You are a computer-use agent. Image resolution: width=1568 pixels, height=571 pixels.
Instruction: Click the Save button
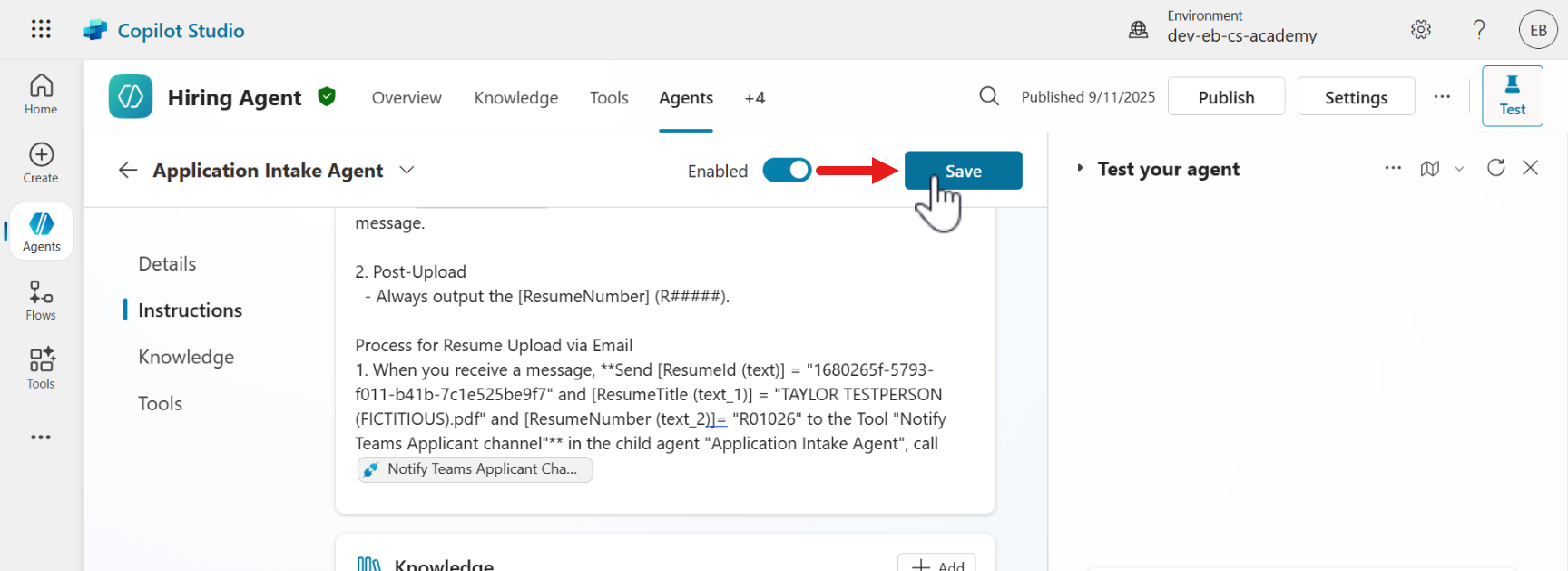tap(963, 171)
